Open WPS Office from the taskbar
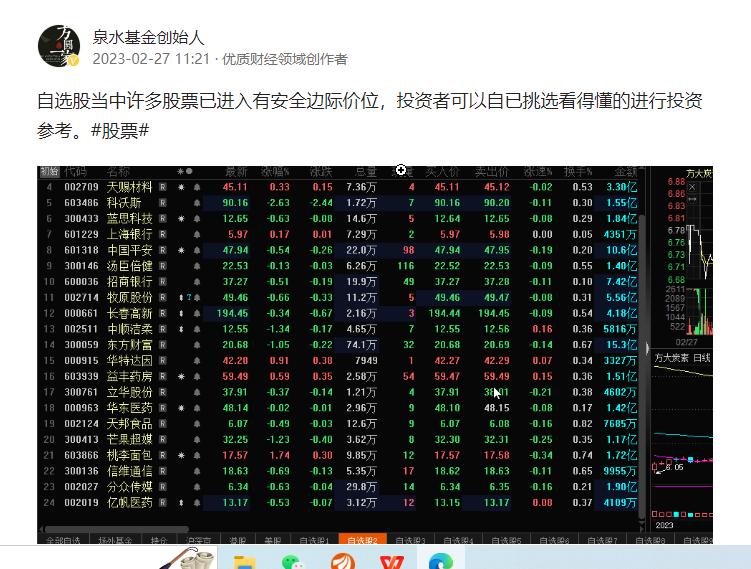This screenshot has height=569, width=751. [392, 561]
